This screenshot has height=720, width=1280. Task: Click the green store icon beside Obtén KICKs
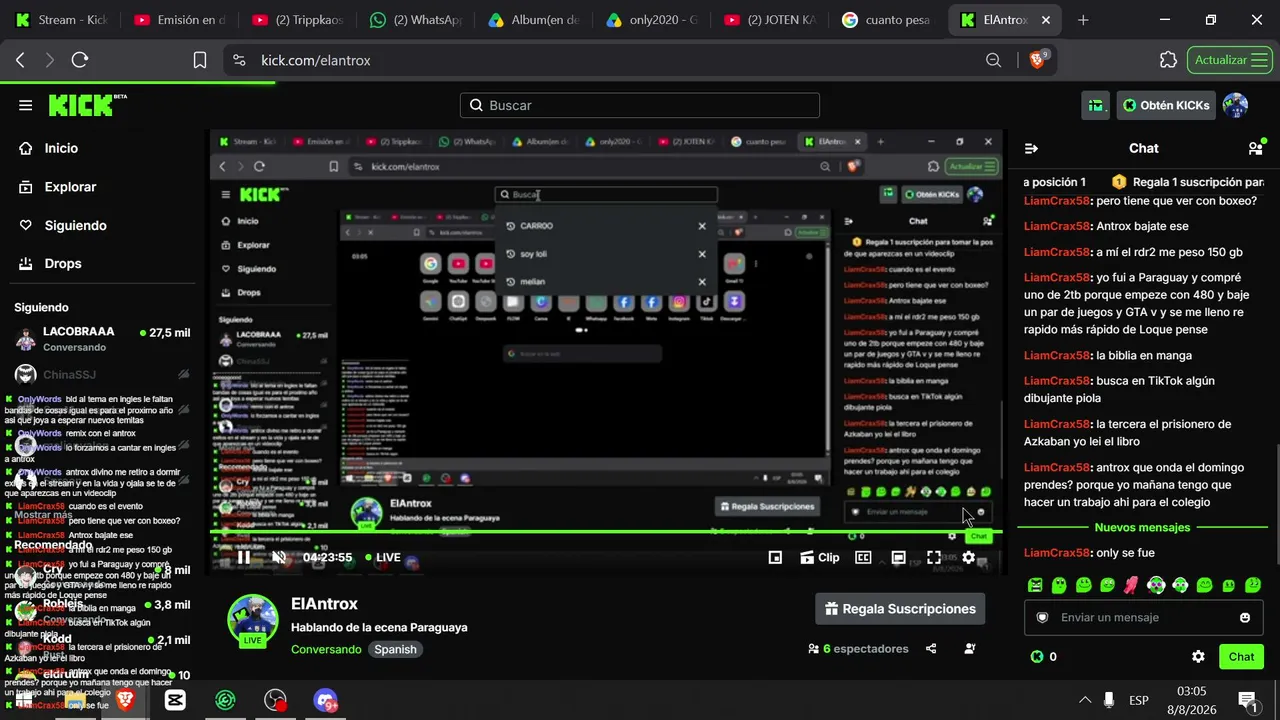[1097, 105]
